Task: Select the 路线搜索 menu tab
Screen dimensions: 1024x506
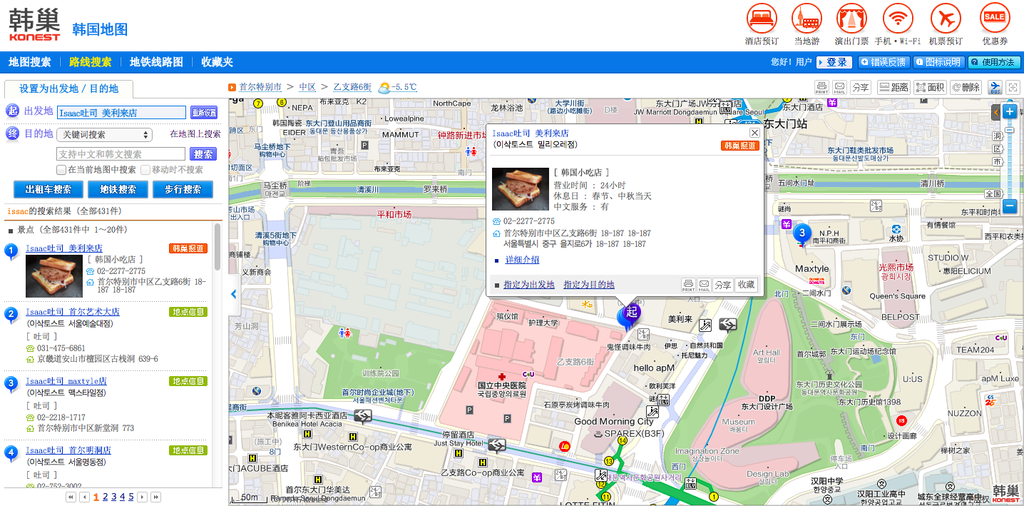Action: click(x=91, y=62)
